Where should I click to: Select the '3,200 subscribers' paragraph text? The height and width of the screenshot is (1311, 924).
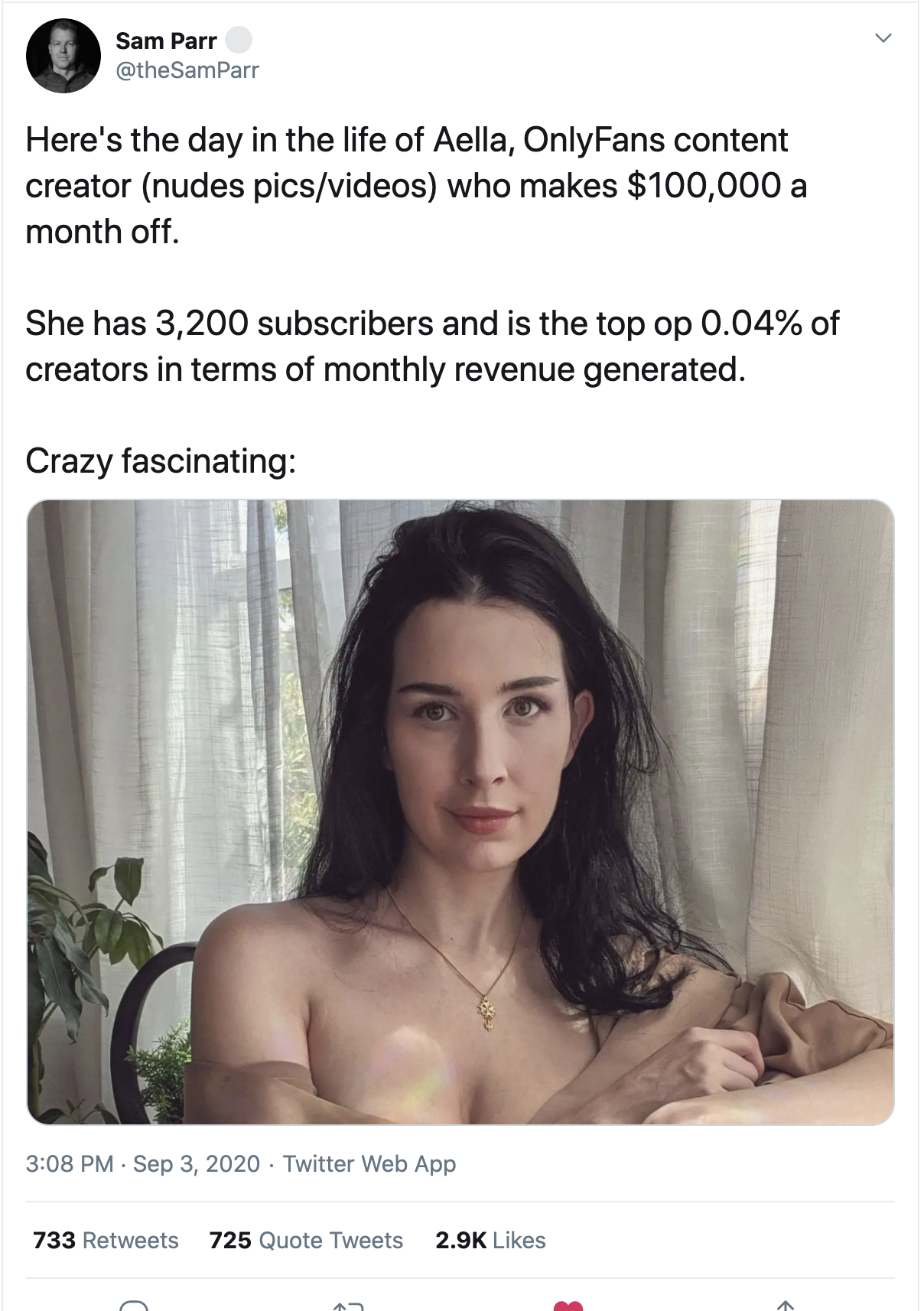click(x=432, y=346)
